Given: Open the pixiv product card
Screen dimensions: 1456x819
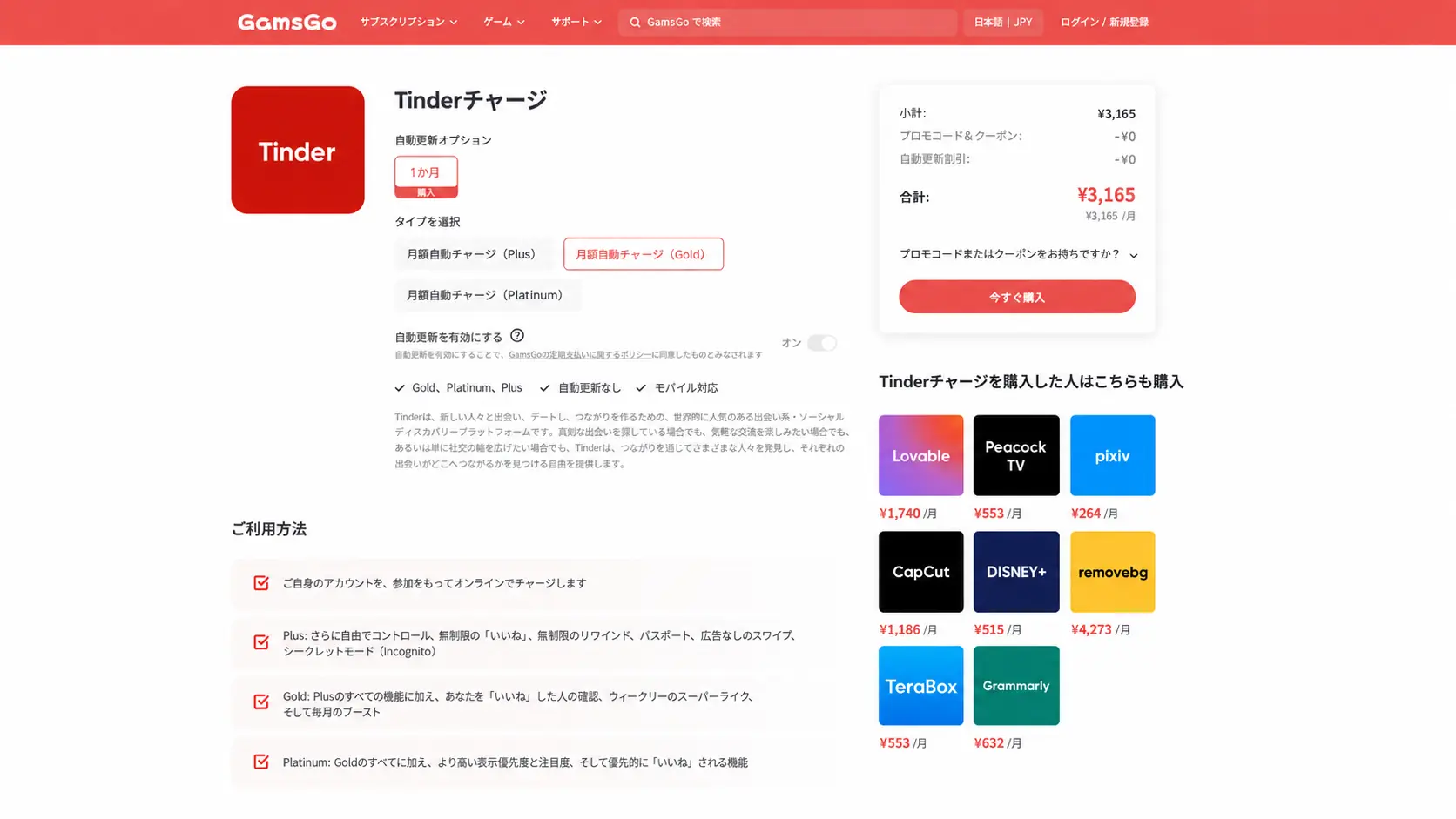Looking at the screenshot, I should click(x=1112, y=455).
